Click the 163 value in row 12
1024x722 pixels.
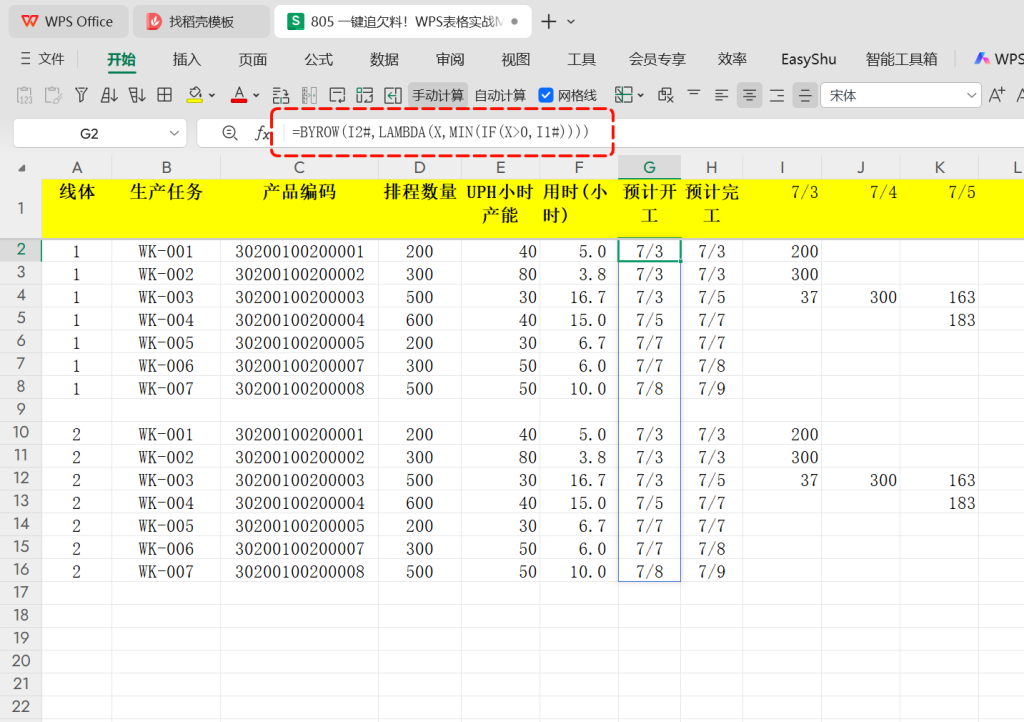coord(961,480)
